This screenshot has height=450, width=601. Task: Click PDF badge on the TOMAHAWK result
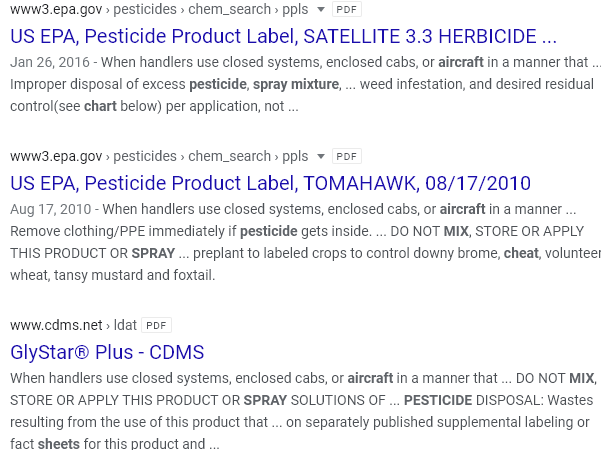(346, 156)
